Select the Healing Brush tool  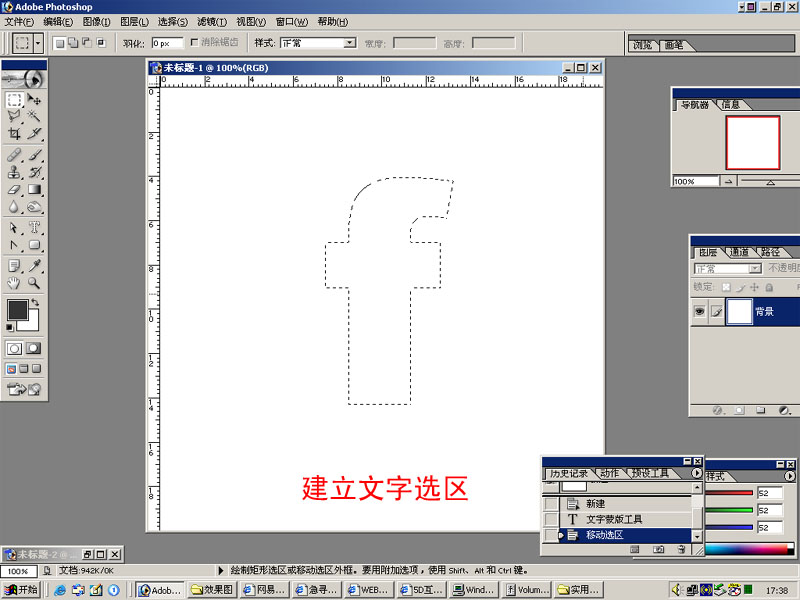pos(14,155)
